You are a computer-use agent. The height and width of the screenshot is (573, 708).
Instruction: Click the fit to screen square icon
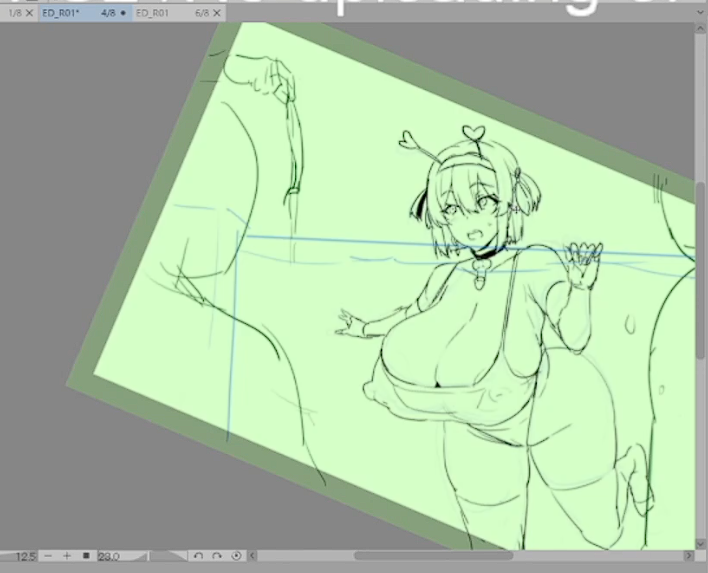pos(86,556)
